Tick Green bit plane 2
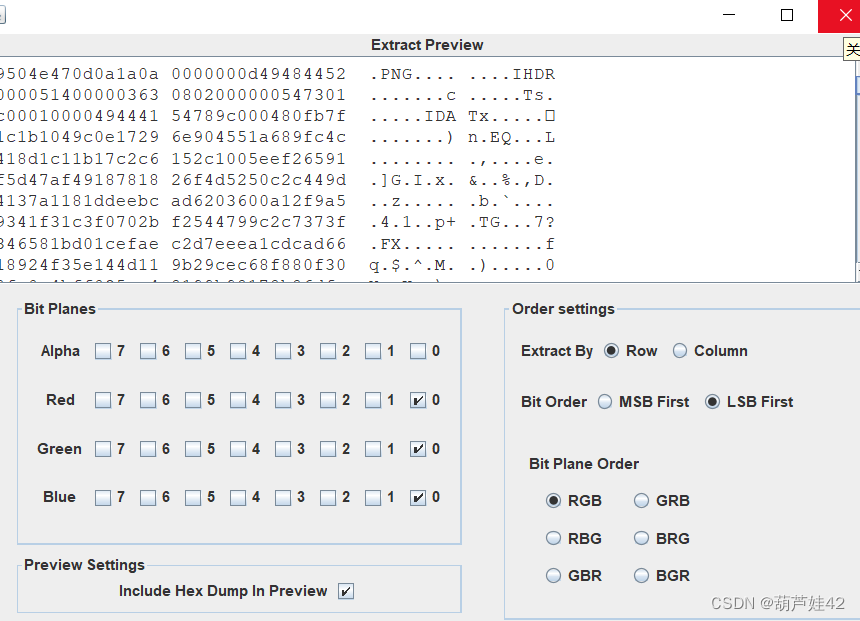860x621 pixels. 327,449
